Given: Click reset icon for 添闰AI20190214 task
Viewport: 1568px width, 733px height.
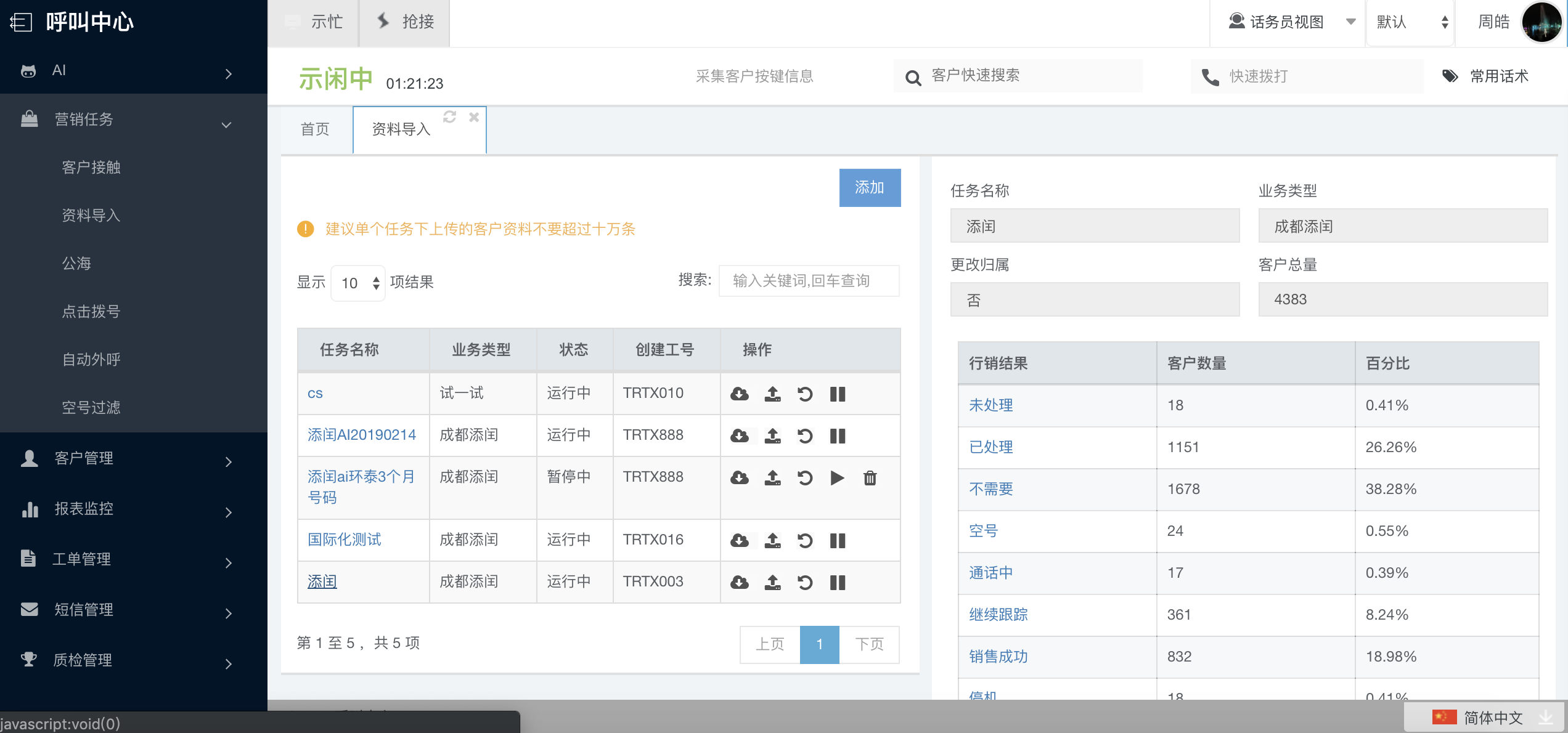Looking at the screenshot, I should coord(805,435).
